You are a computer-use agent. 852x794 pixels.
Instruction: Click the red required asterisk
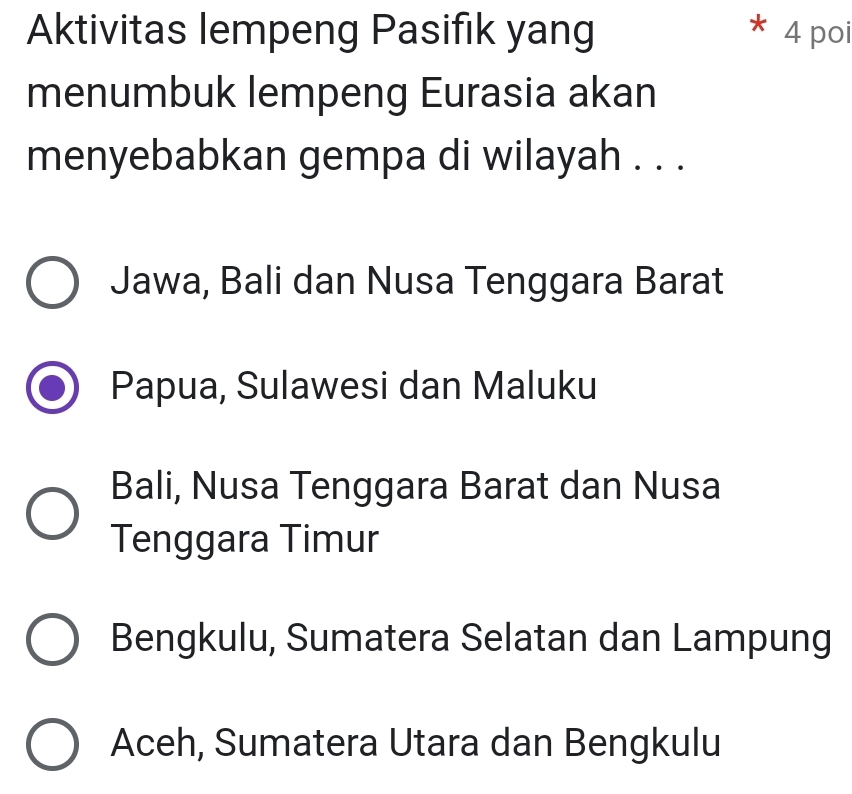(757, 26)
